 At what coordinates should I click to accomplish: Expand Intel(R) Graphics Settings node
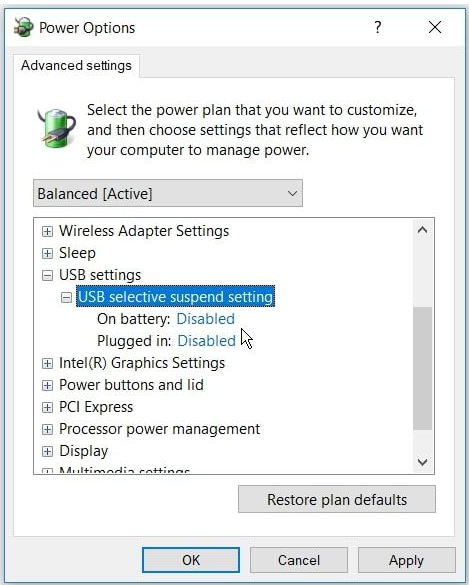(47, 363)
